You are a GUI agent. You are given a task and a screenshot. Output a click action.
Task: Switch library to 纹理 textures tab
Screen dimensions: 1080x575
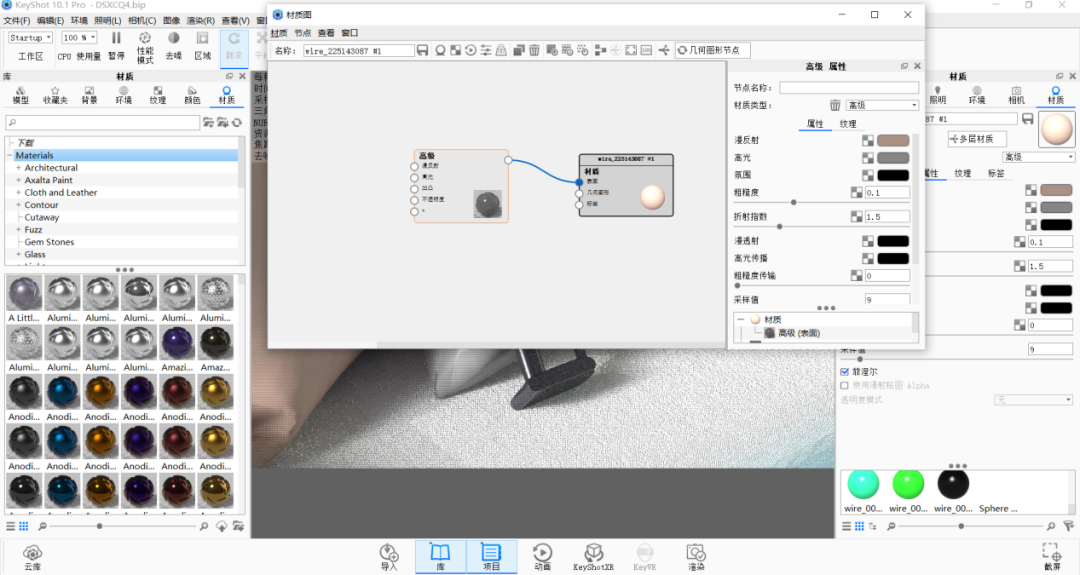pyautogui.click(x=158, y=95)
